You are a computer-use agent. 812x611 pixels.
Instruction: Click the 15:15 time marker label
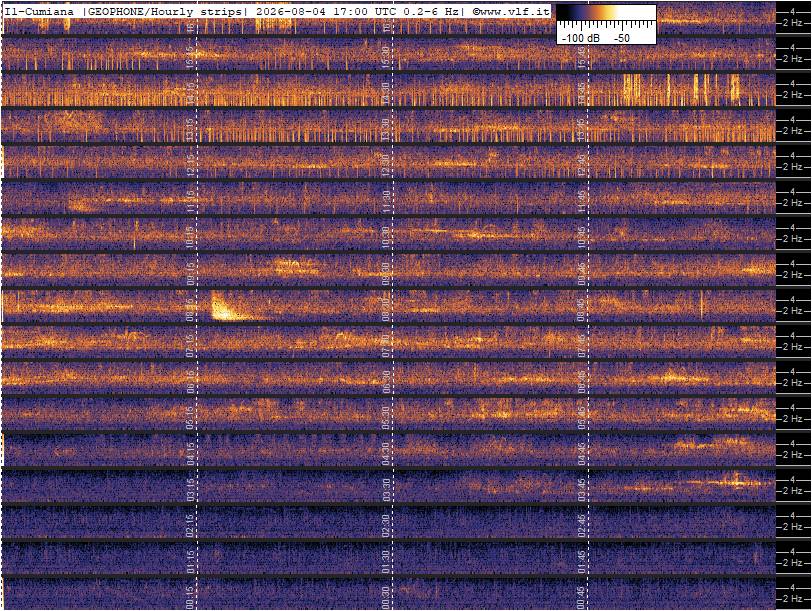[x=191, y=57]
